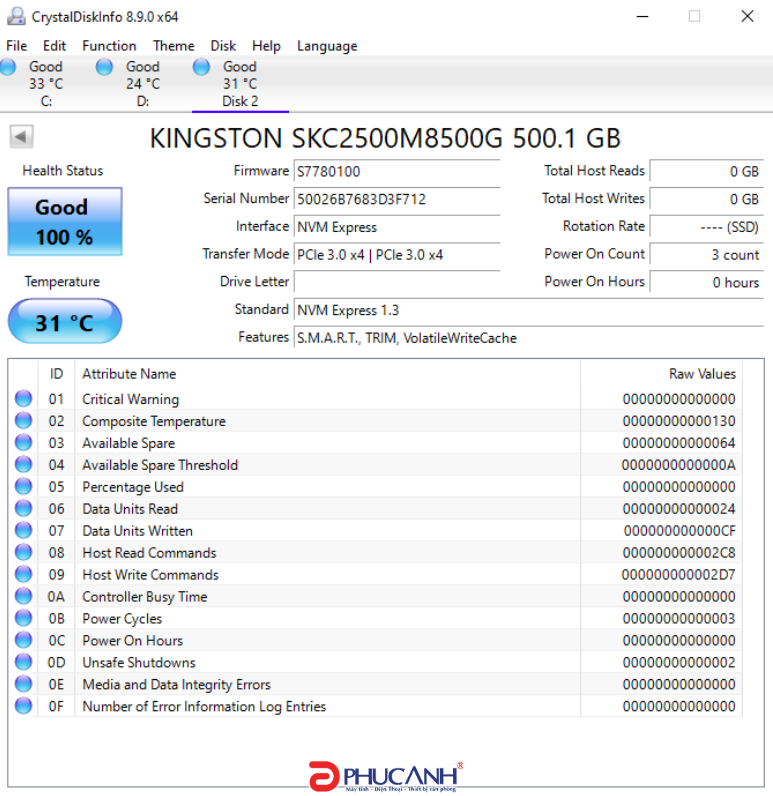
Task: Select the Power Cycles attribute name
Action: coord(122,619)
